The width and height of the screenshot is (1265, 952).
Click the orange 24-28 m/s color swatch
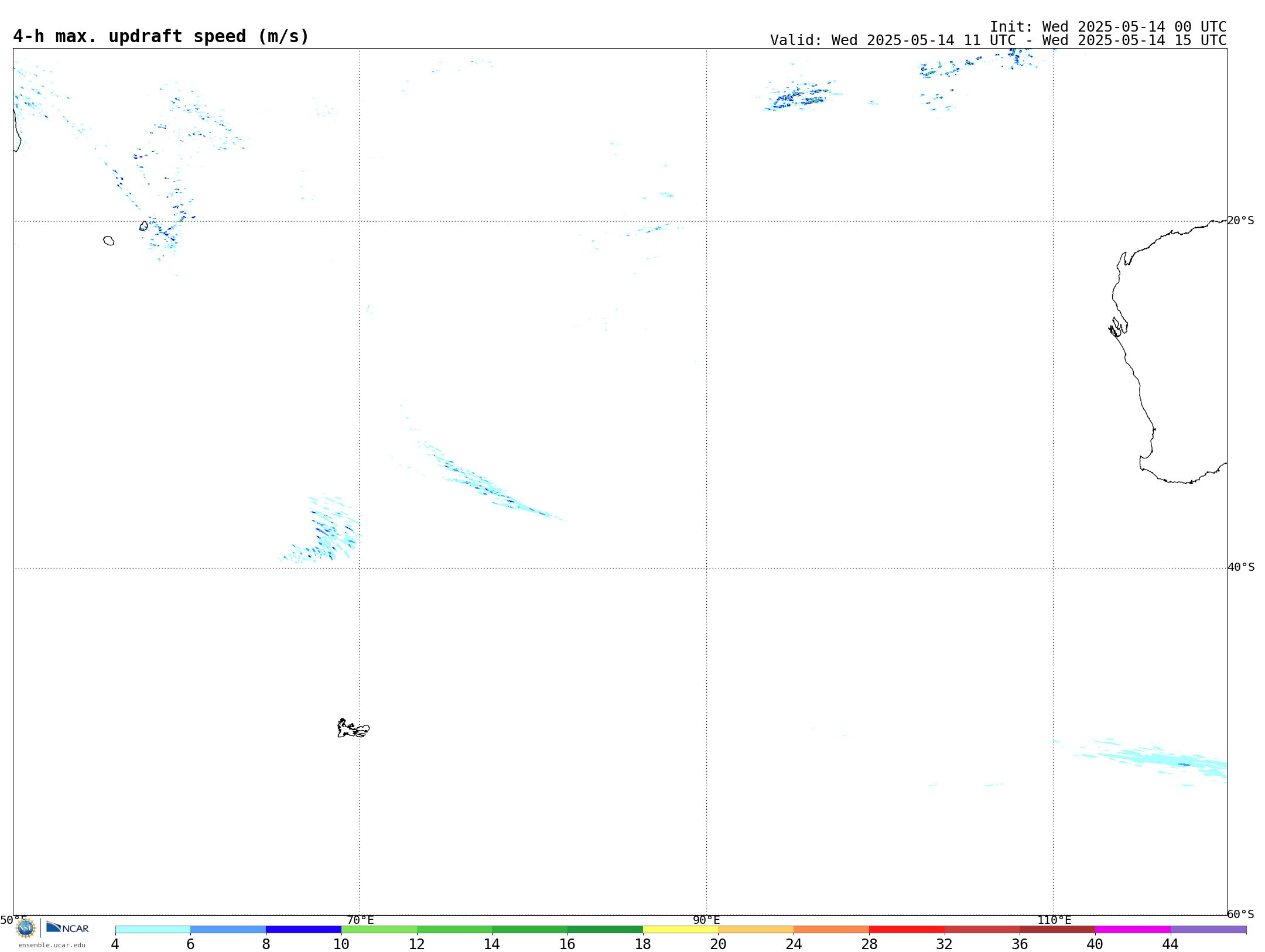[x=832, y=929]
